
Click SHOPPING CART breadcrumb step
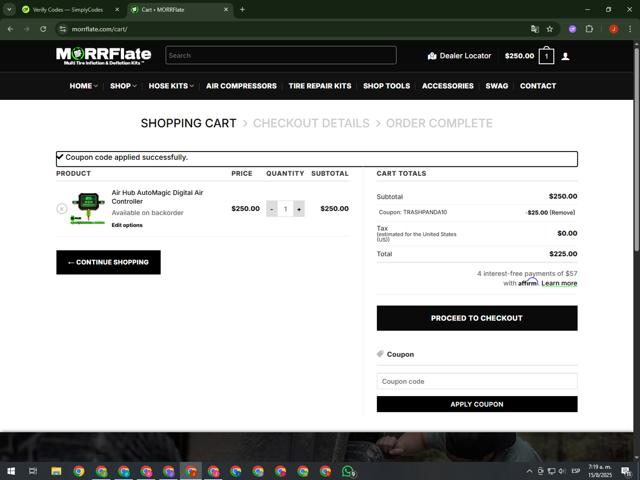click(x=188, y=123)
